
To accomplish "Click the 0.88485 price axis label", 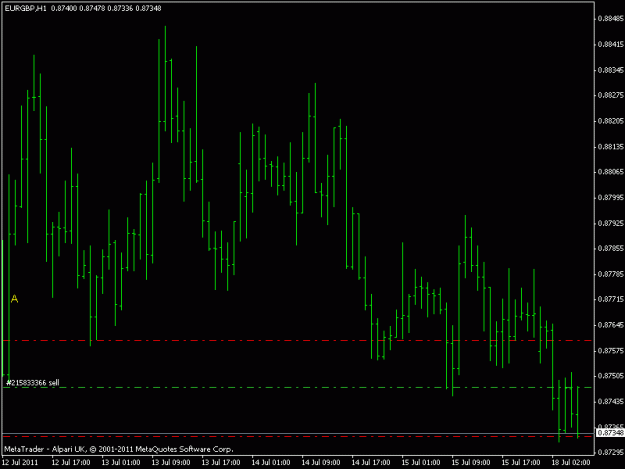I will click(x=611, y=18).
